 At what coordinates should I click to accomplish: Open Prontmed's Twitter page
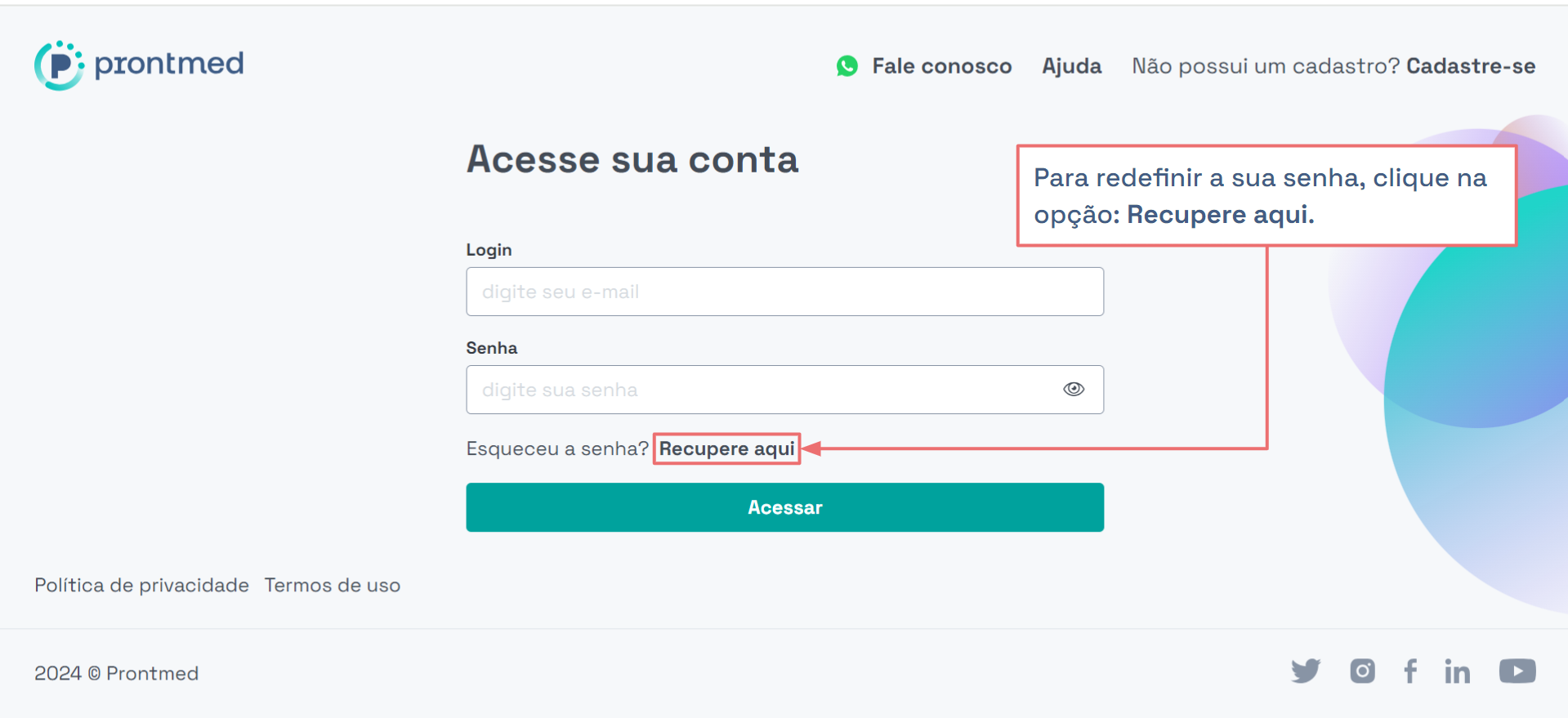(x=1306, y=671)
